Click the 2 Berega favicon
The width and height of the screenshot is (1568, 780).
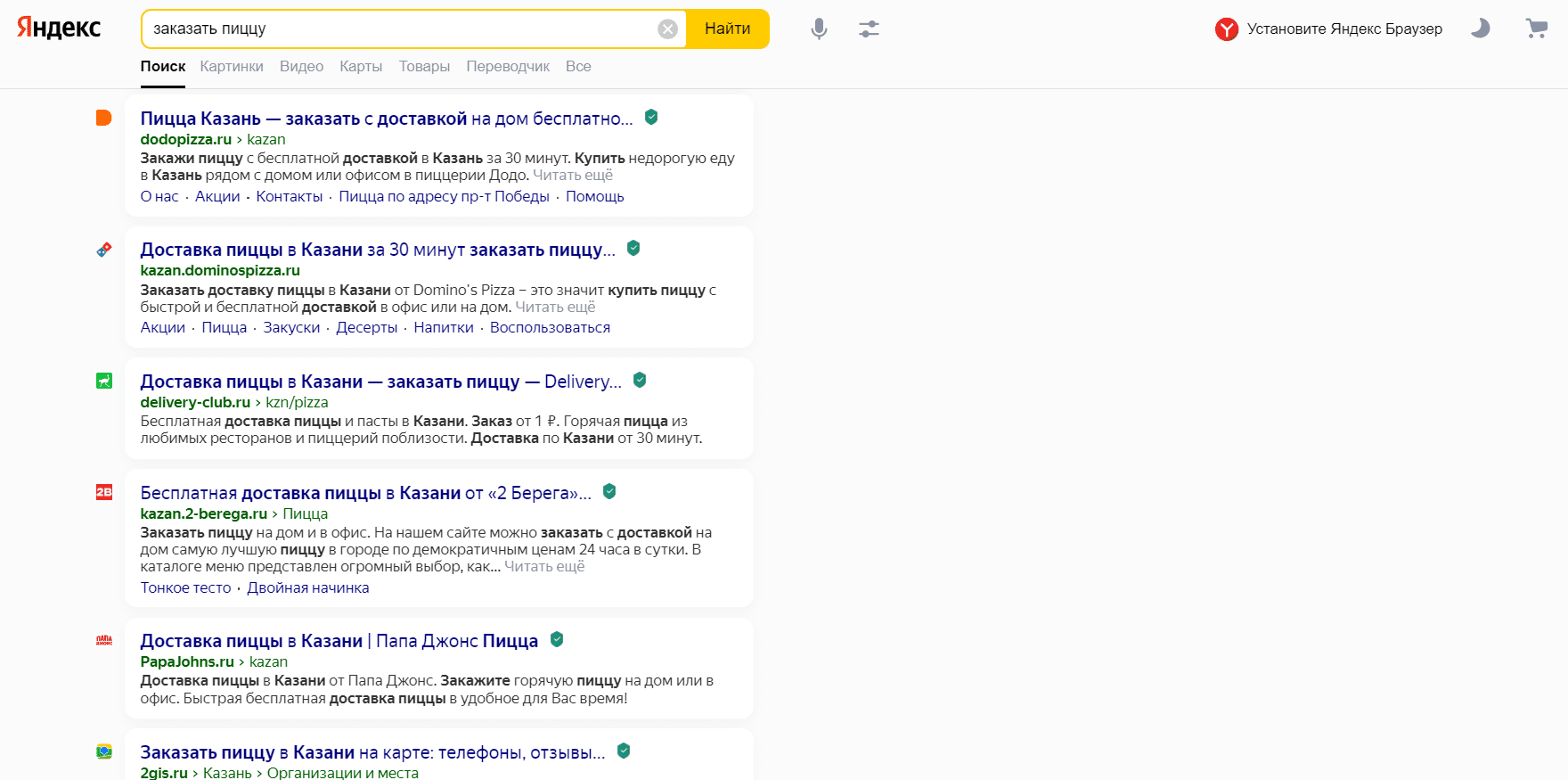coord(104,492)
